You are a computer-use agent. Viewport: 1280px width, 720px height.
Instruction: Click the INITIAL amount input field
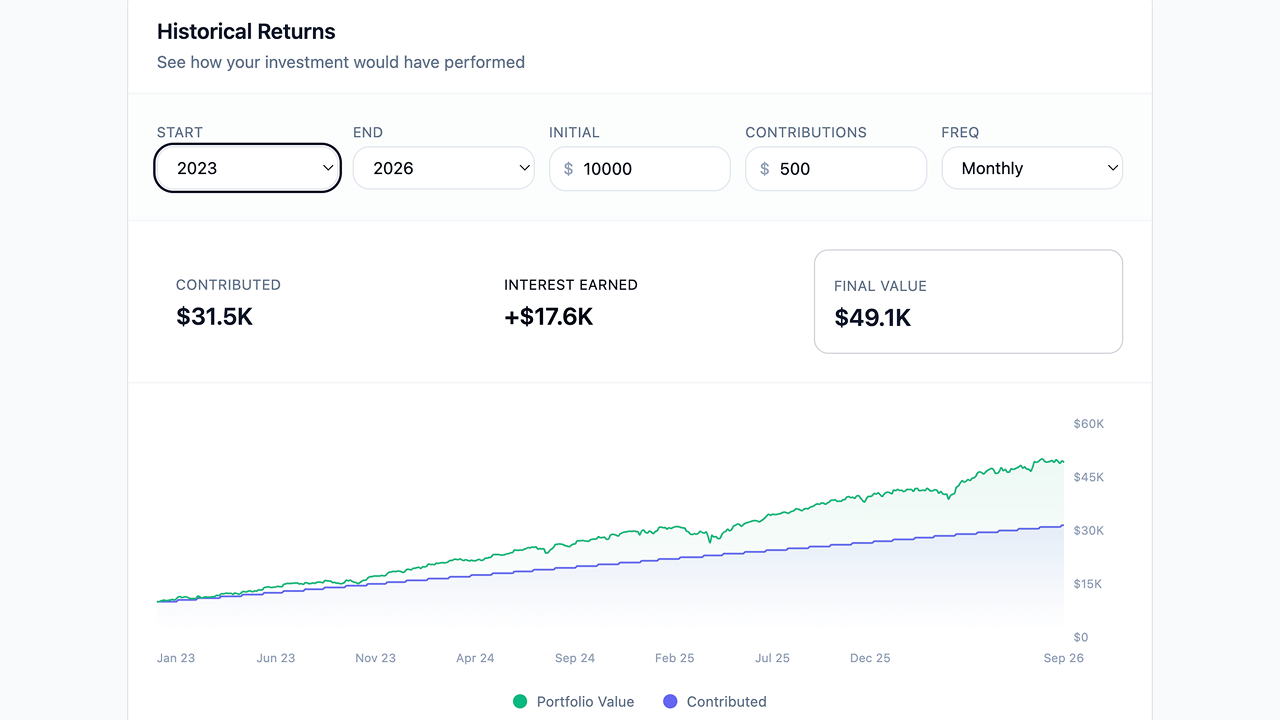click(640, 169)
